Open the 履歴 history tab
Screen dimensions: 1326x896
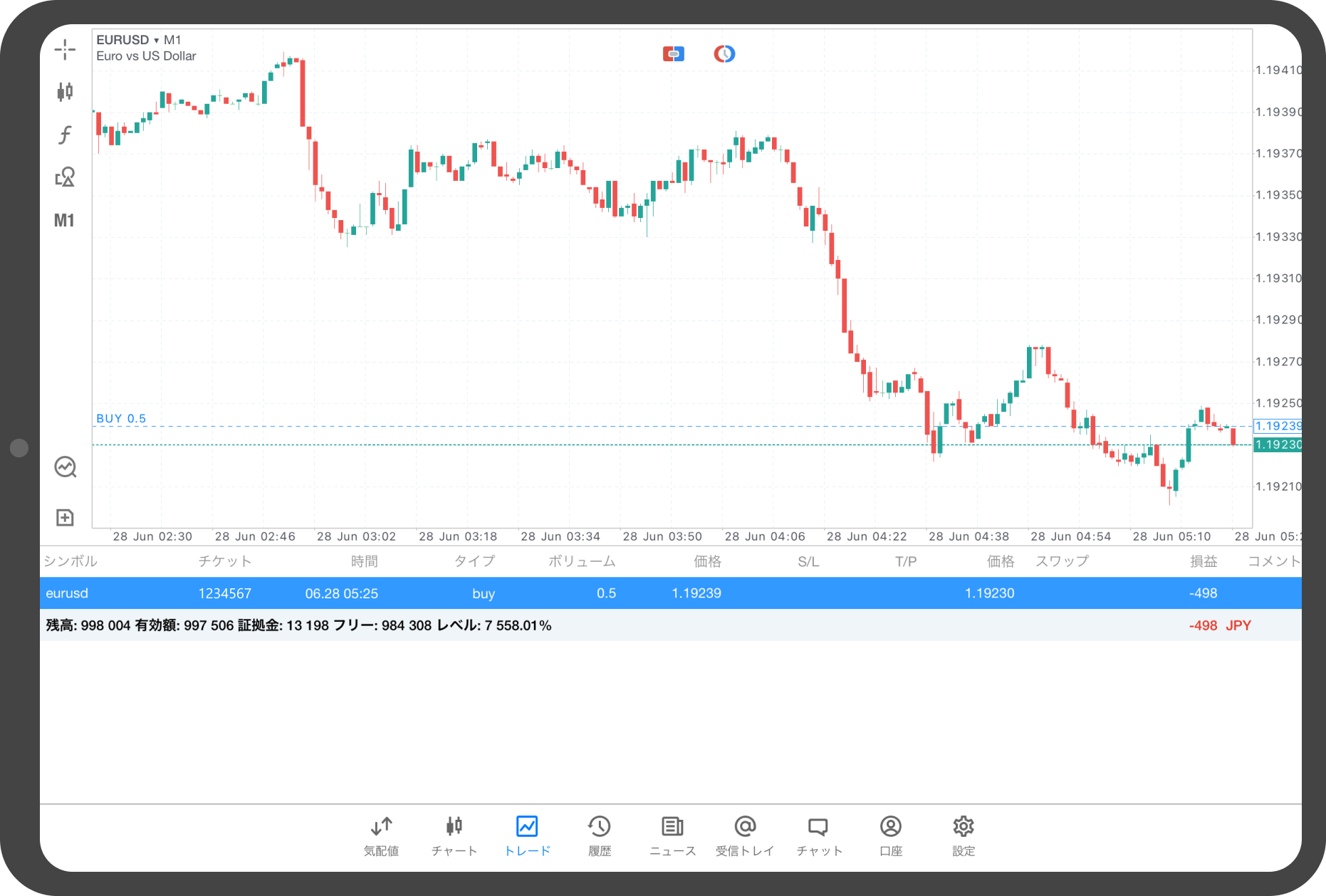coord(599,835)
